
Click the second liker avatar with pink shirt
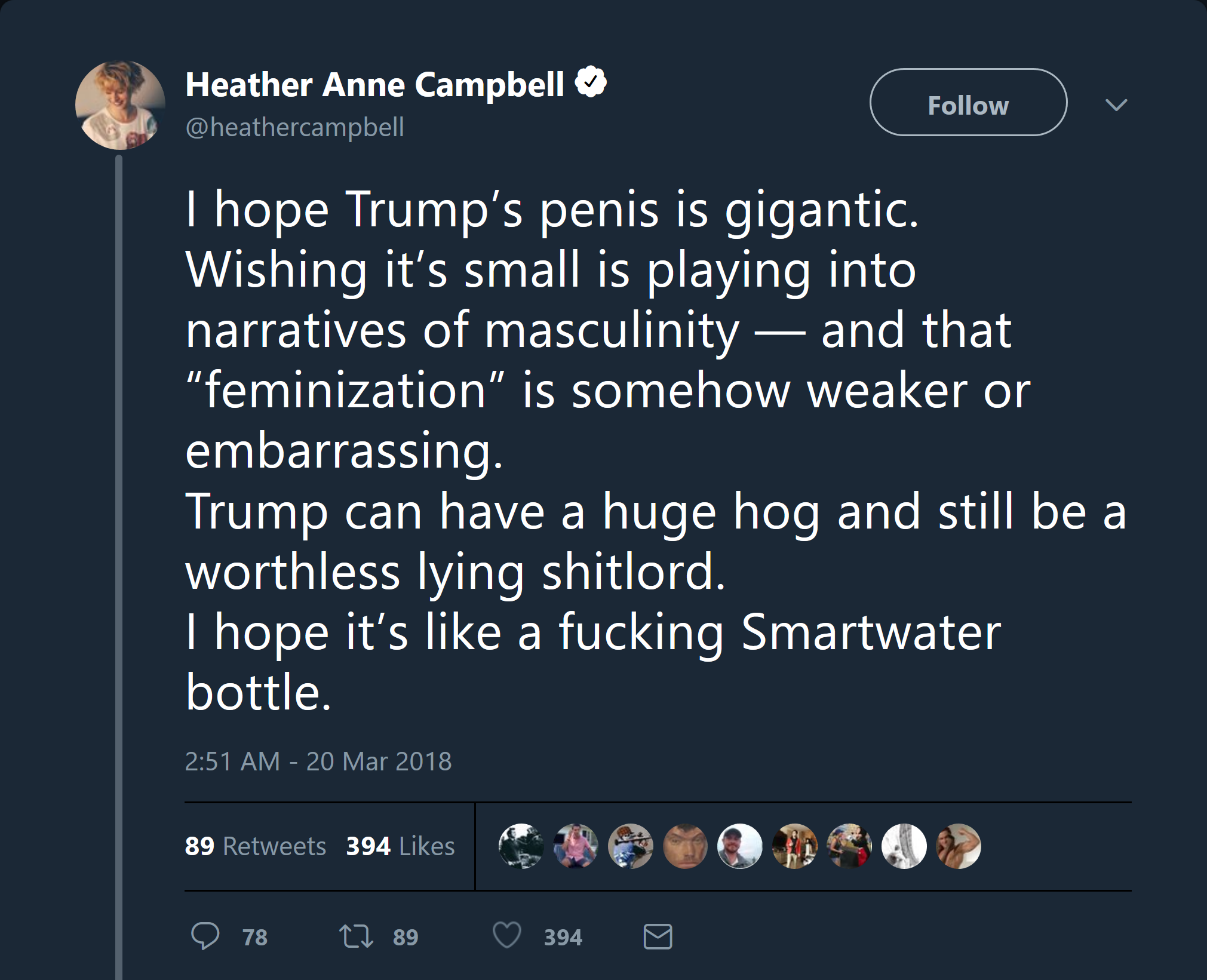point(576,846)
